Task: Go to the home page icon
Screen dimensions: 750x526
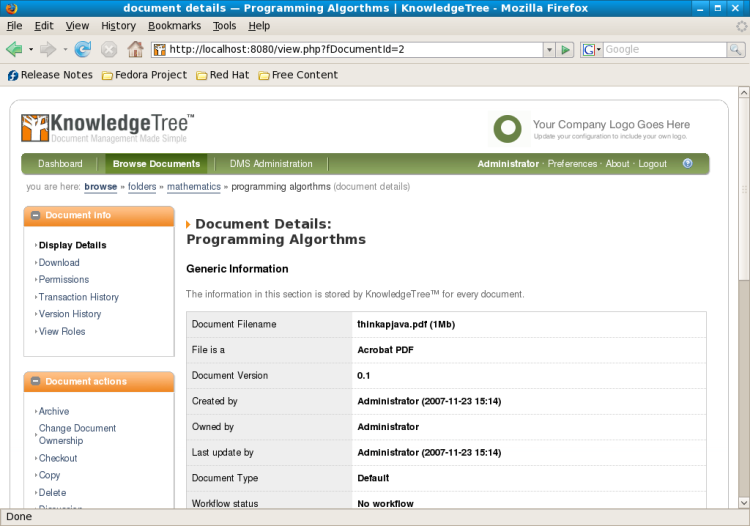Action: [135, 49]
